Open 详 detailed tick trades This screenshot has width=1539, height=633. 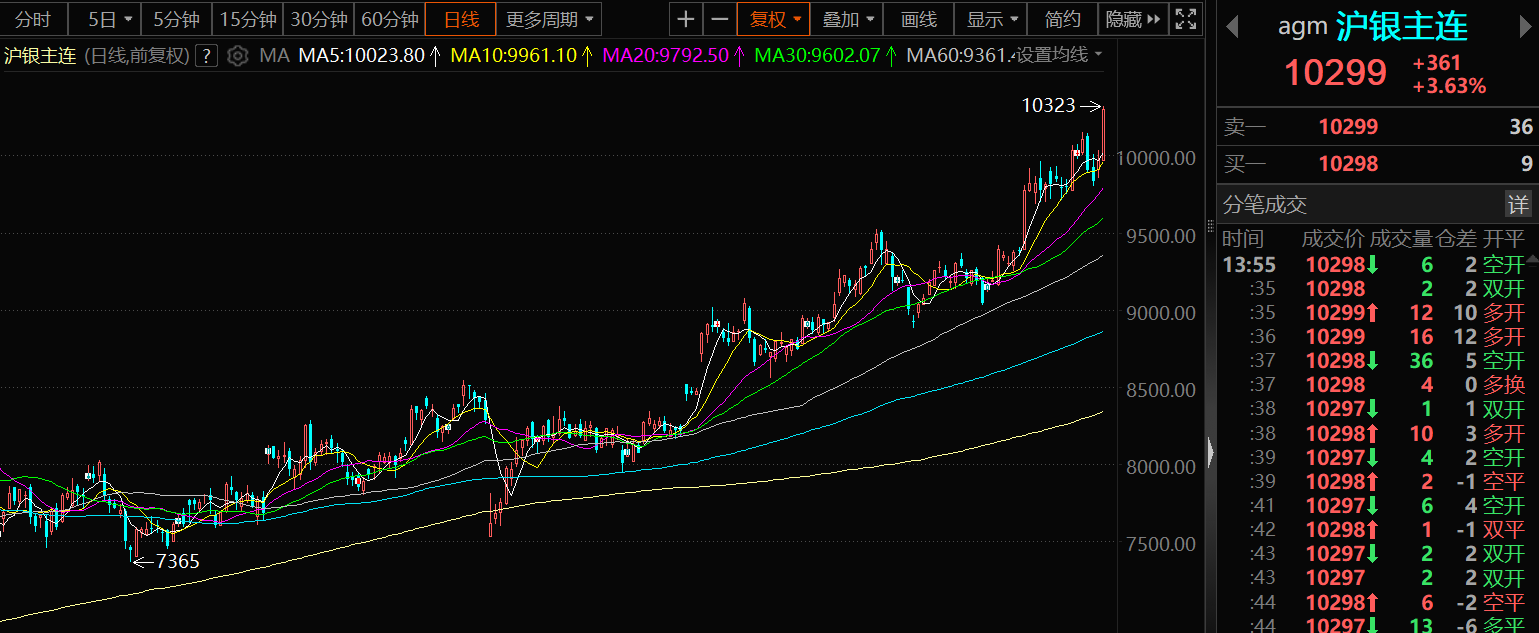tap(1518, 205)
